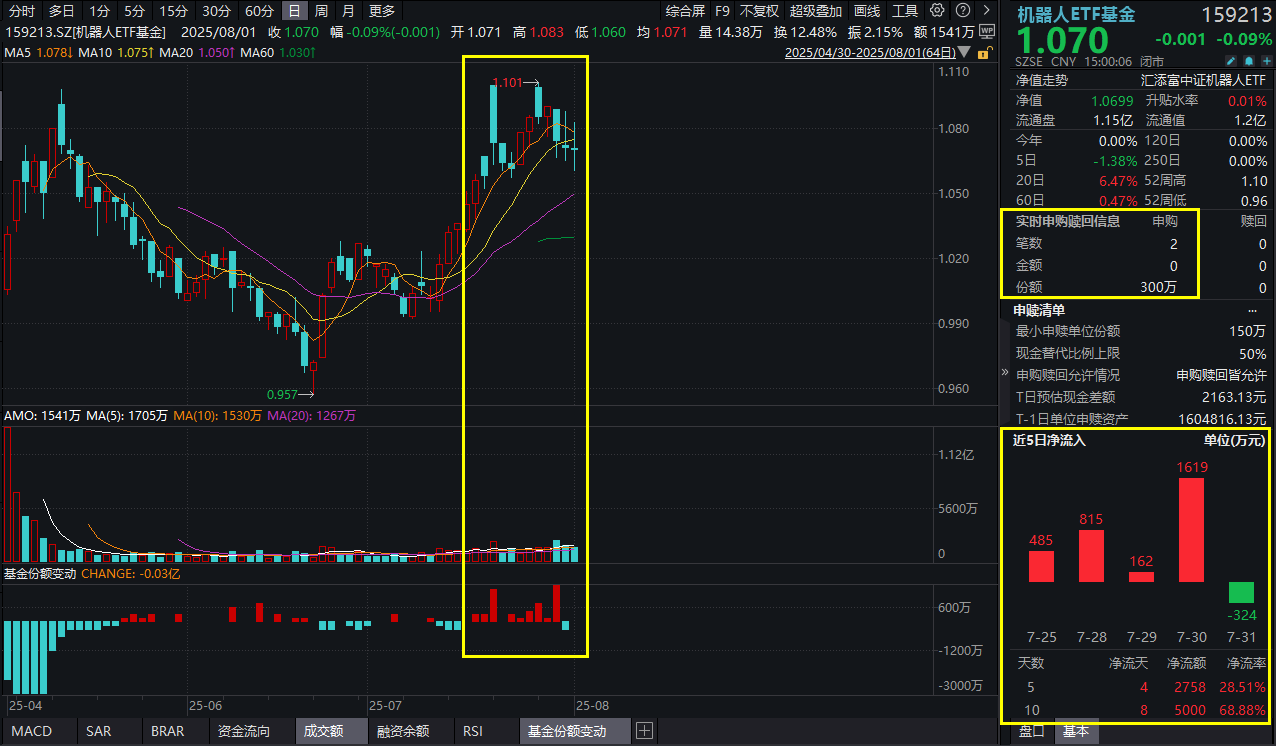Toggle 不复权 price adjustment mode

pos(759,11)
